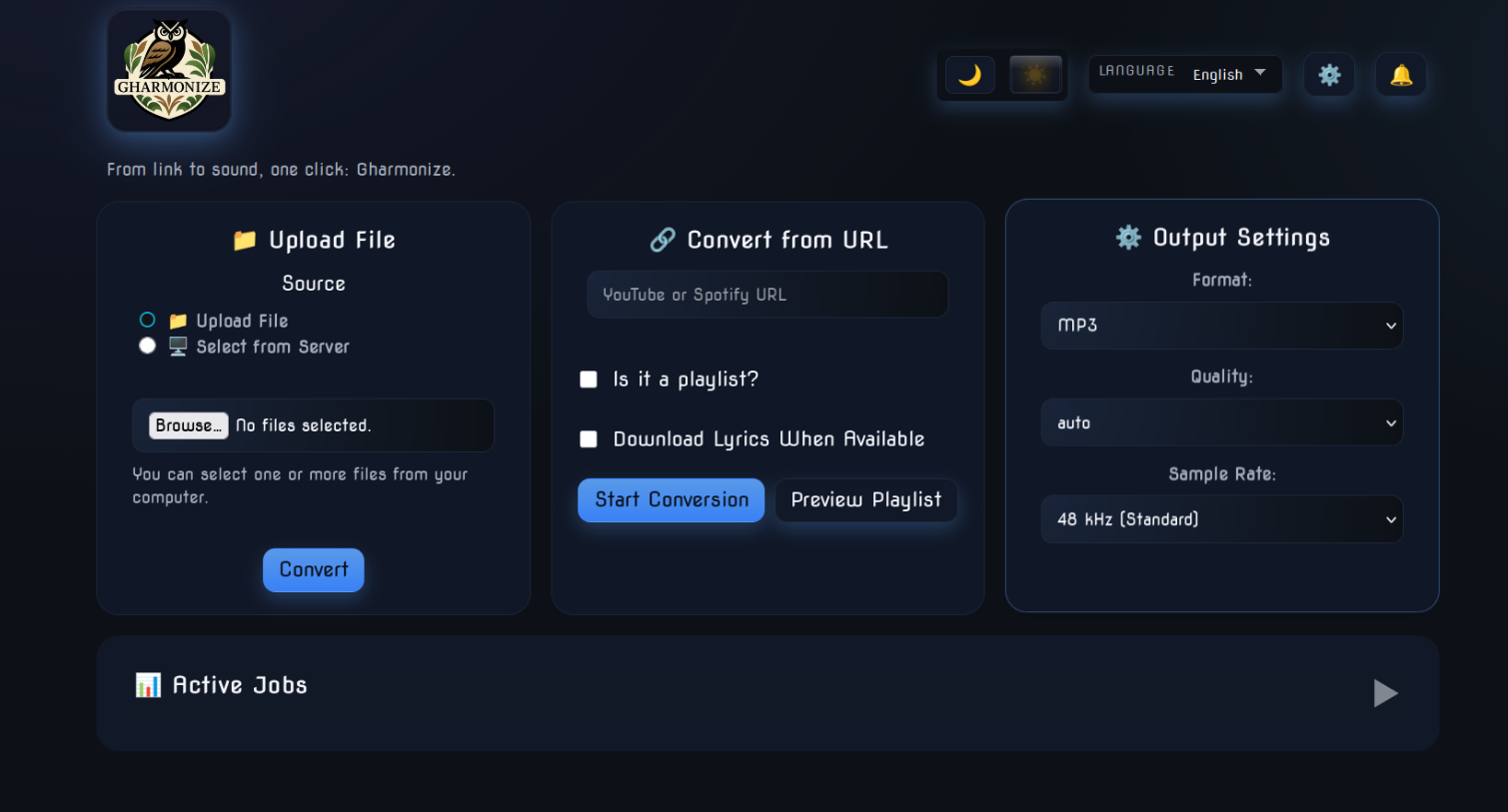Expand the Active Jobs section arrow

click(x=1385, y=693)
